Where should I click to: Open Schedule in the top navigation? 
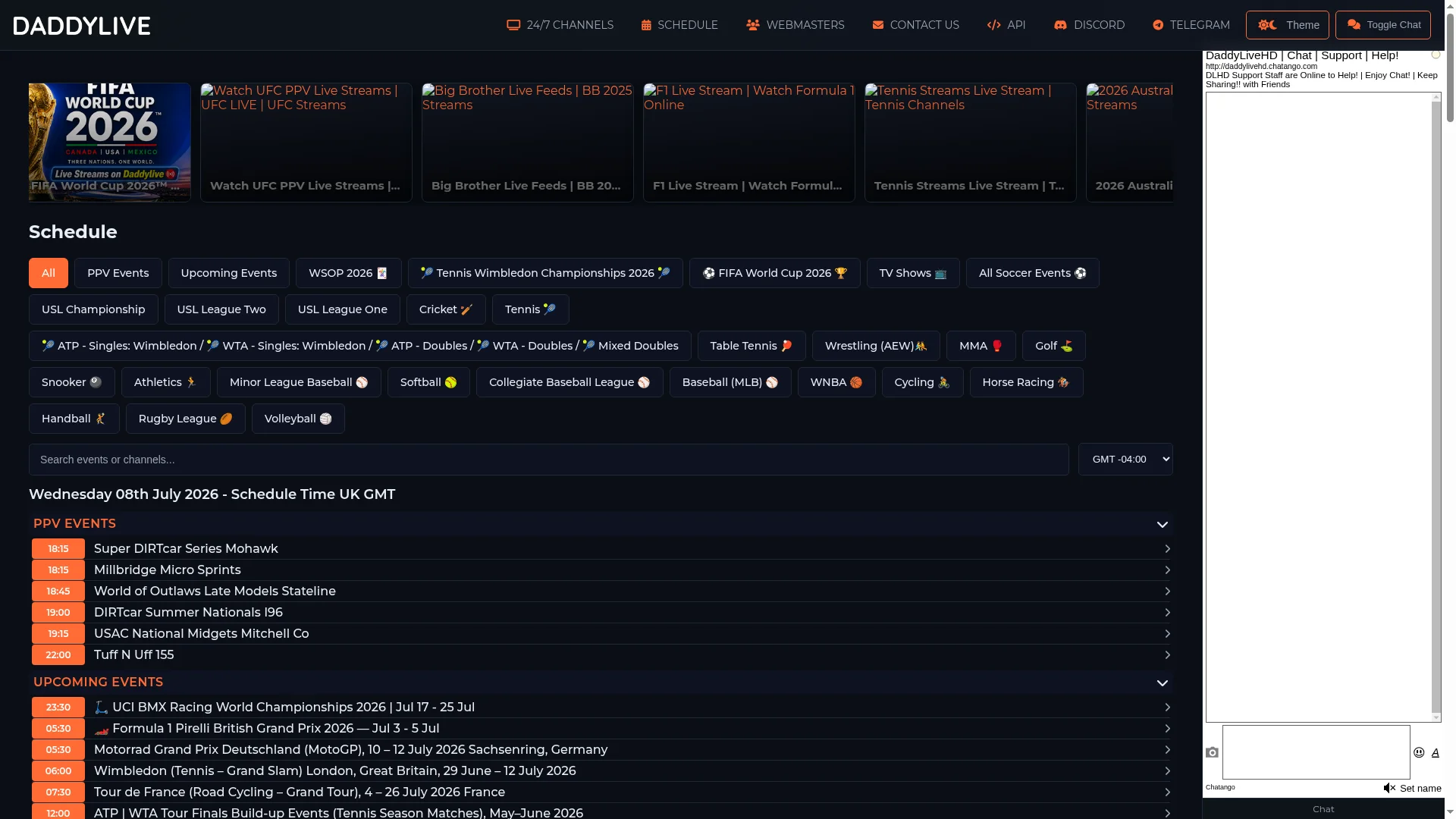pyautogui.click(x=679, y=25)
